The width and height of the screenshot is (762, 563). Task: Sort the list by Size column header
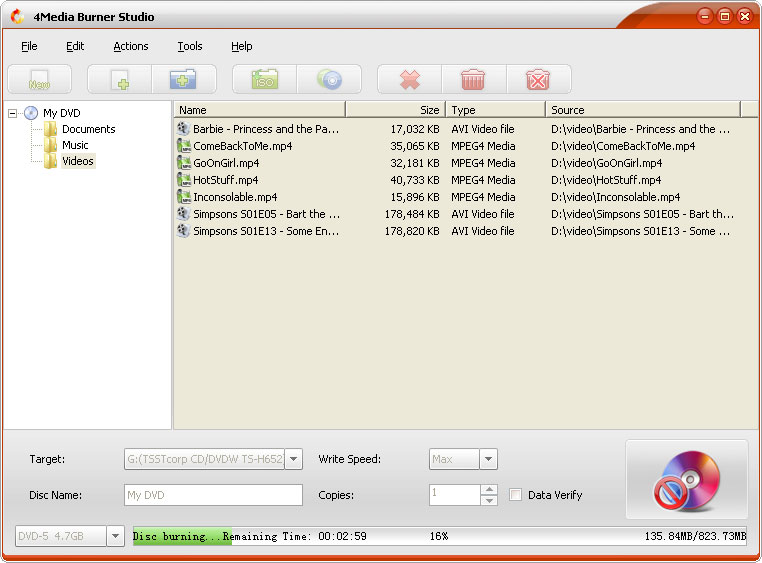pos(395,110)
